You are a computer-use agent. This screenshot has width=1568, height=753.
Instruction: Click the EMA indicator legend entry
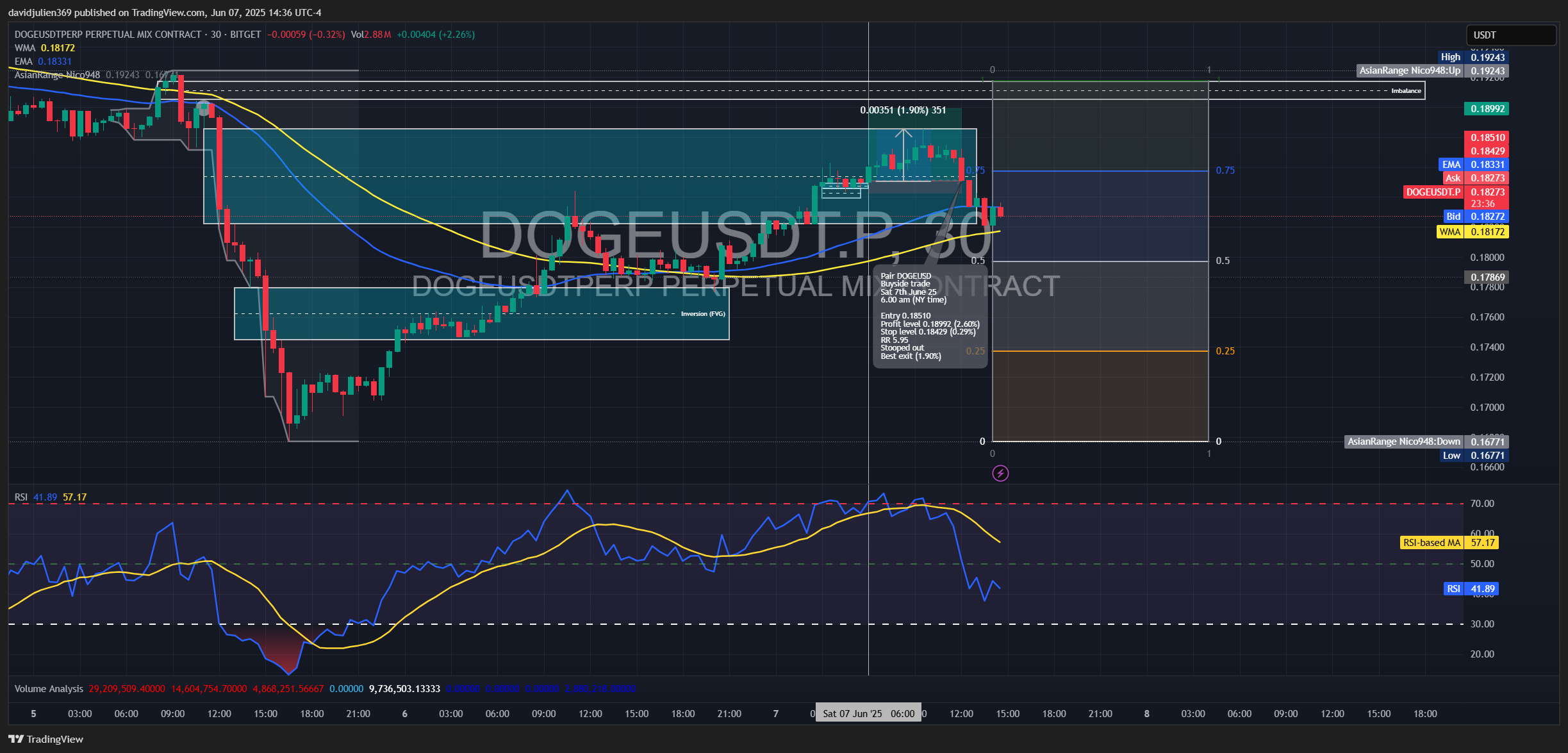[43, 62]
